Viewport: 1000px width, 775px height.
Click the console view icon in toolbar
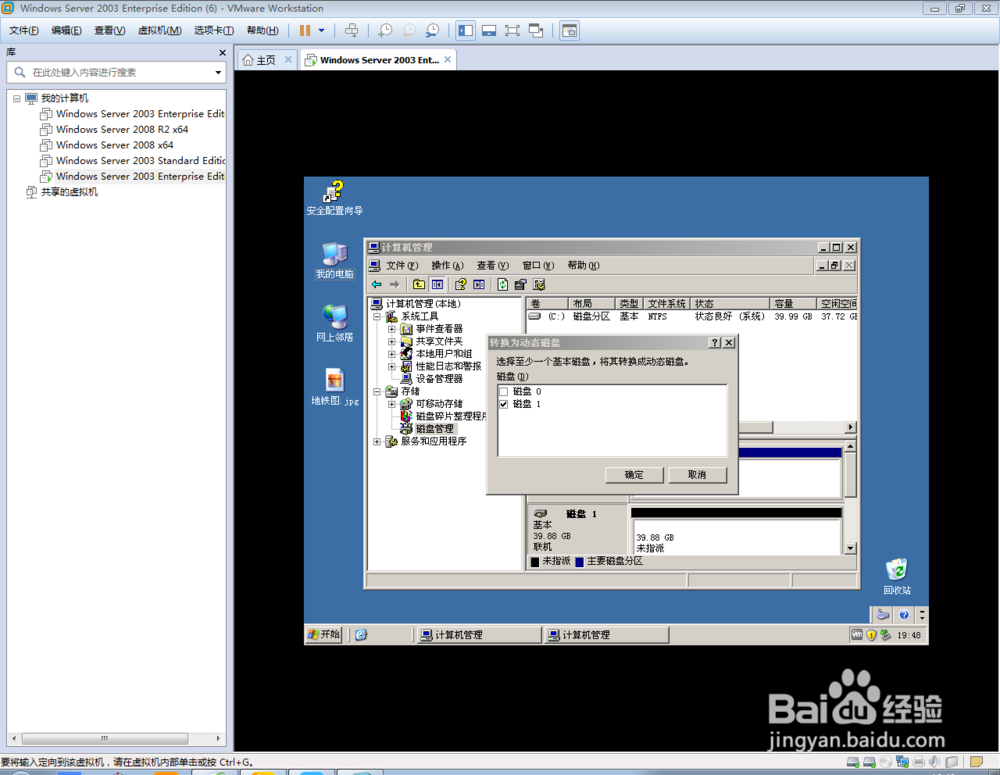tap(570, 31)
